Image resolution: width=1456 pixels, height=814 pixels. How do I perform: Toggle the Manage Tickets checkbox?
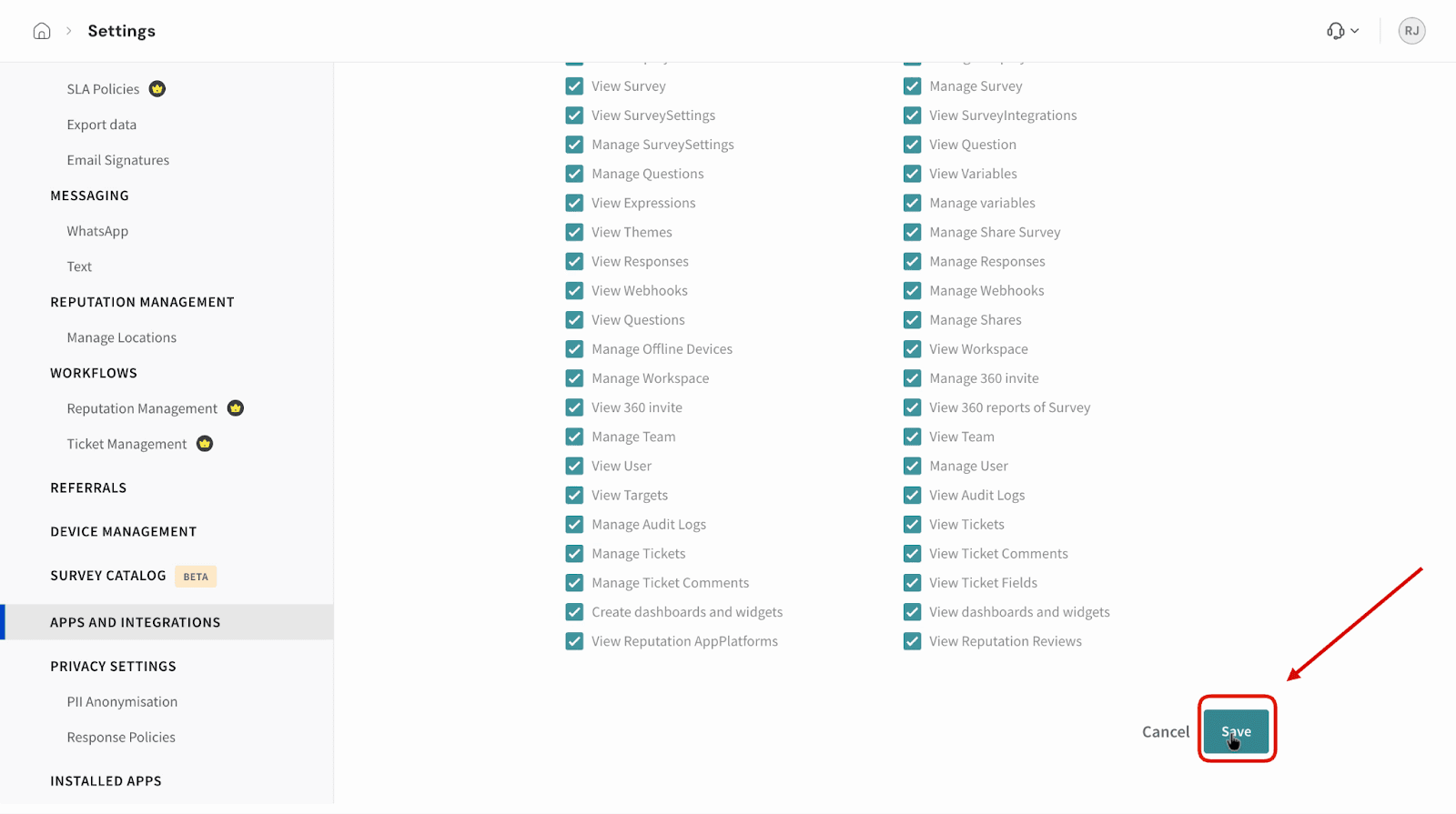tap(574, 554)
